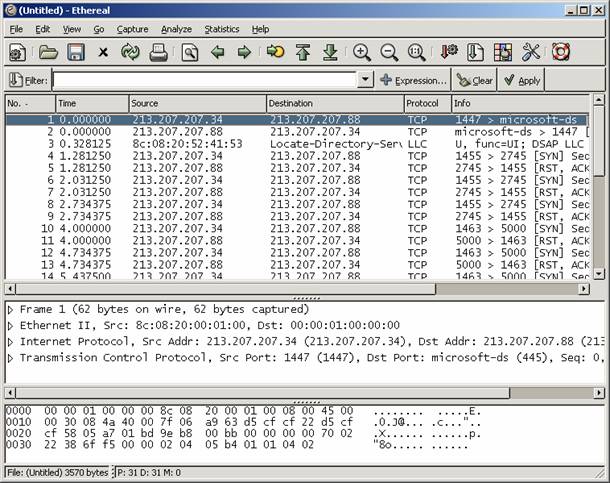610x483 pixels.
Task: Open the Statistics menu
Action: pyautogui.click(x=222, y=29)
